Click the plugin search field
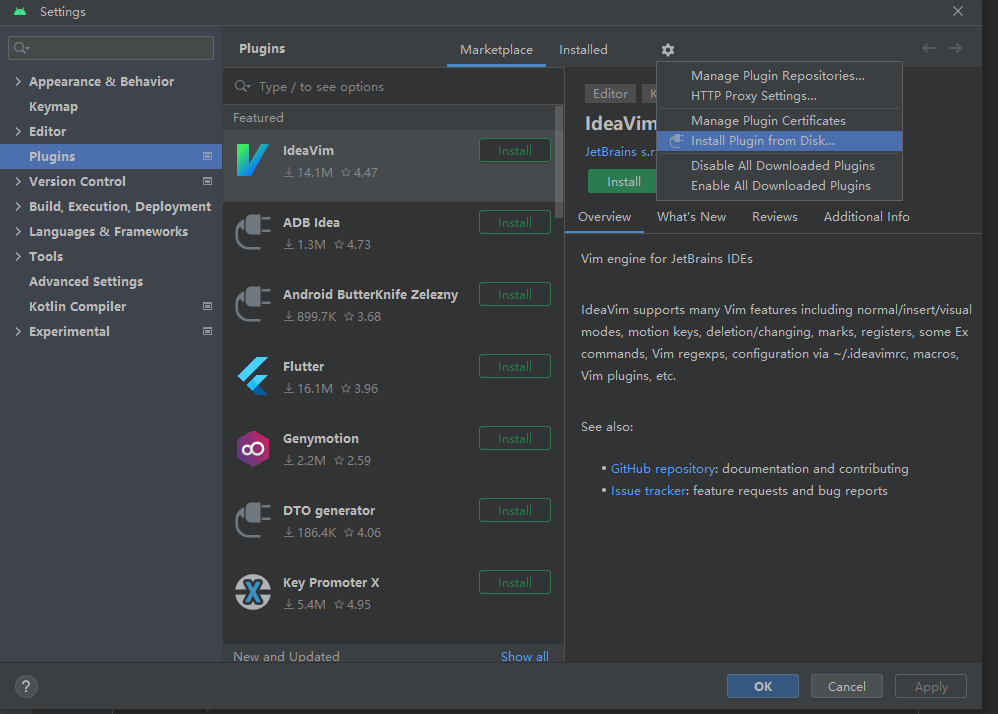Viewport: 998px width, 714px height. pyautogui.click(x=400, y=87)
